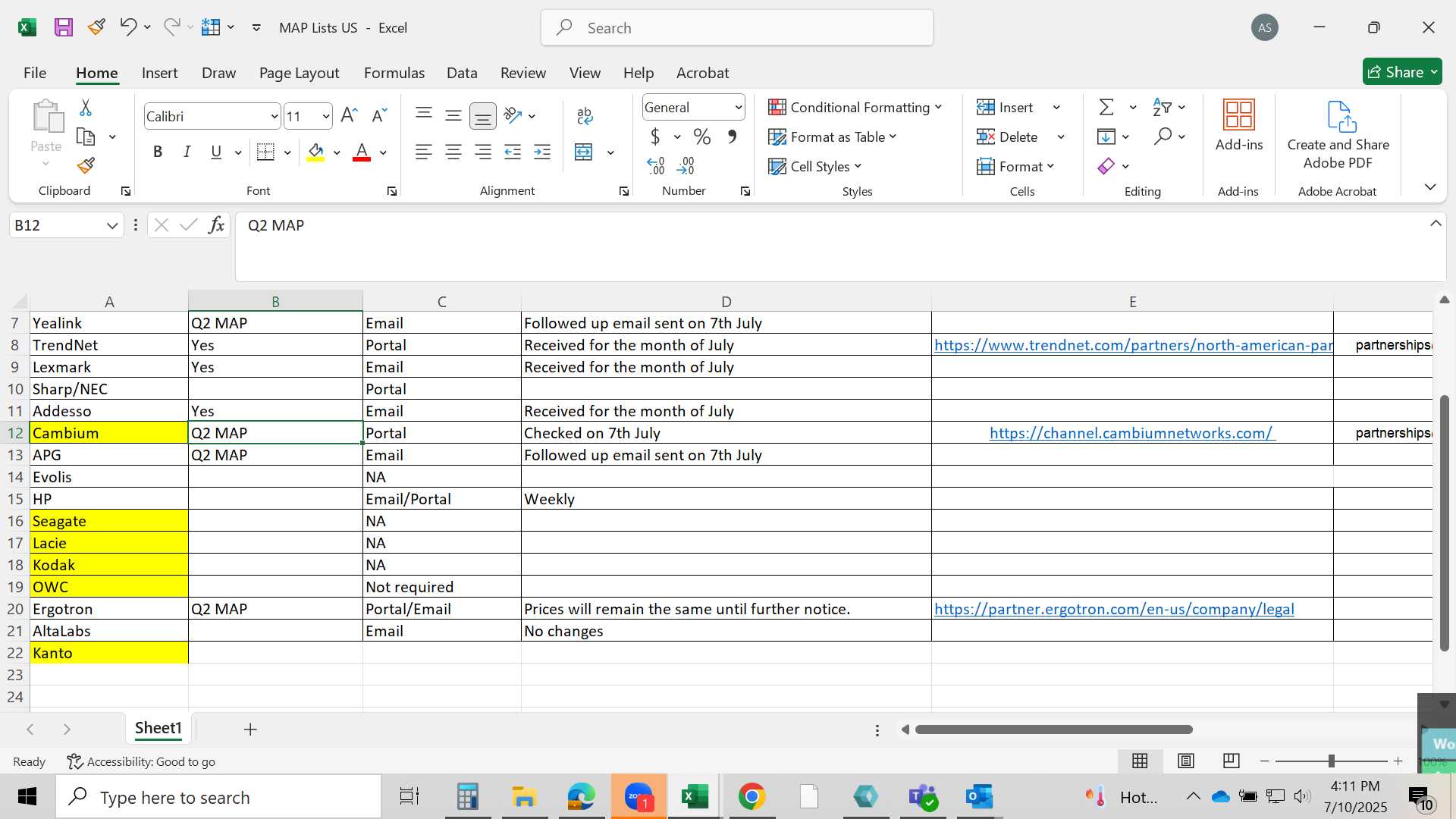
Task: Open the Calibri font name dropdown
Action: click(274, 116)
